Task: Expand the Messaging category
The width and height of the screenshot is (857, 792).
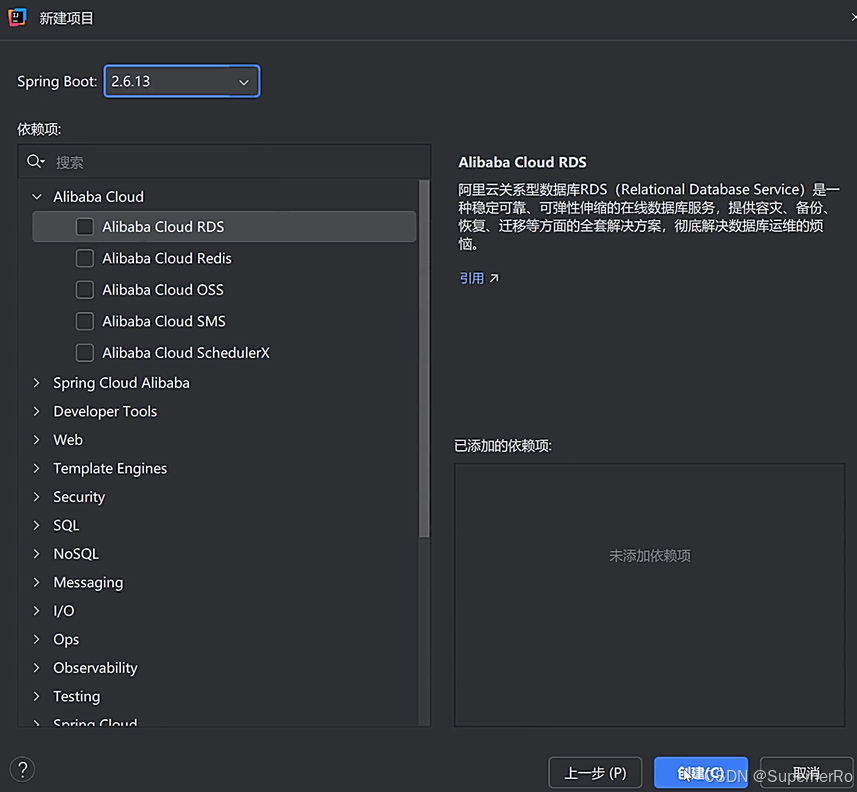Action: pos(37,582)
